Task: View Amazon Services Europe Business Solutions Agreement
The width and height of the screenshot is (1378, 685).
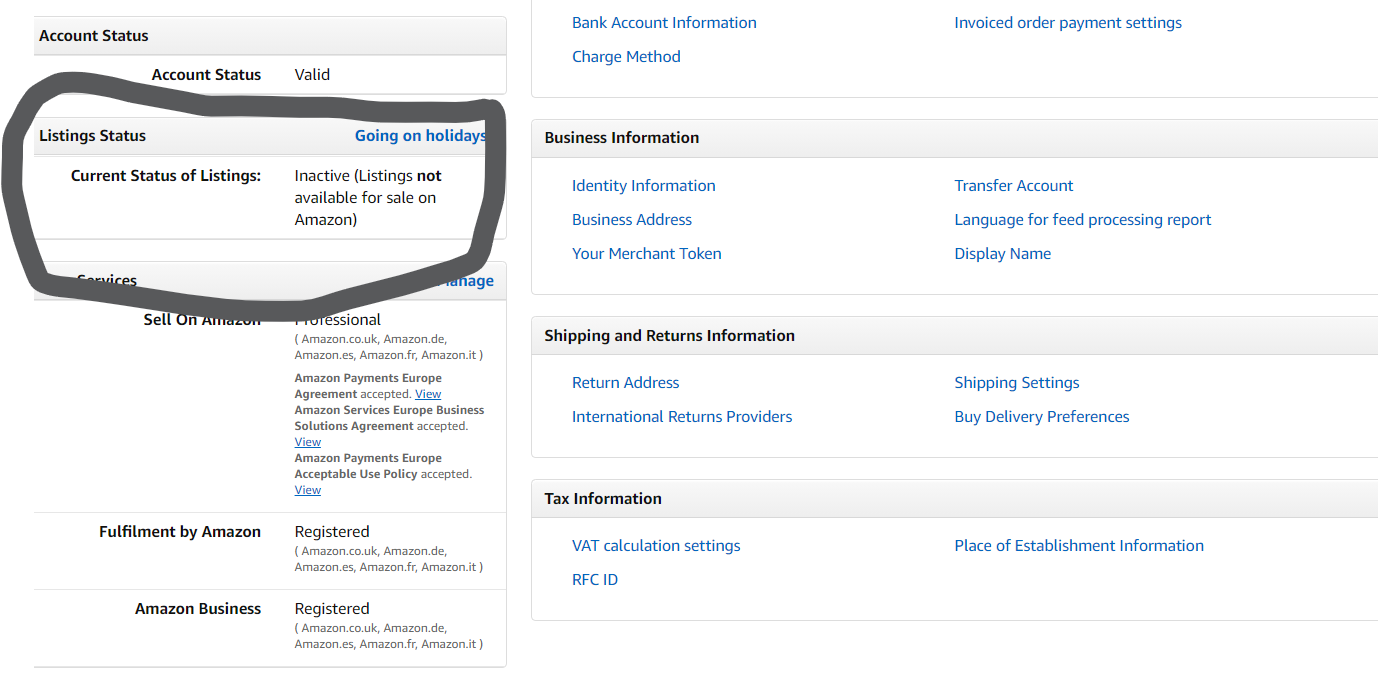Action: tap(308, 442)
